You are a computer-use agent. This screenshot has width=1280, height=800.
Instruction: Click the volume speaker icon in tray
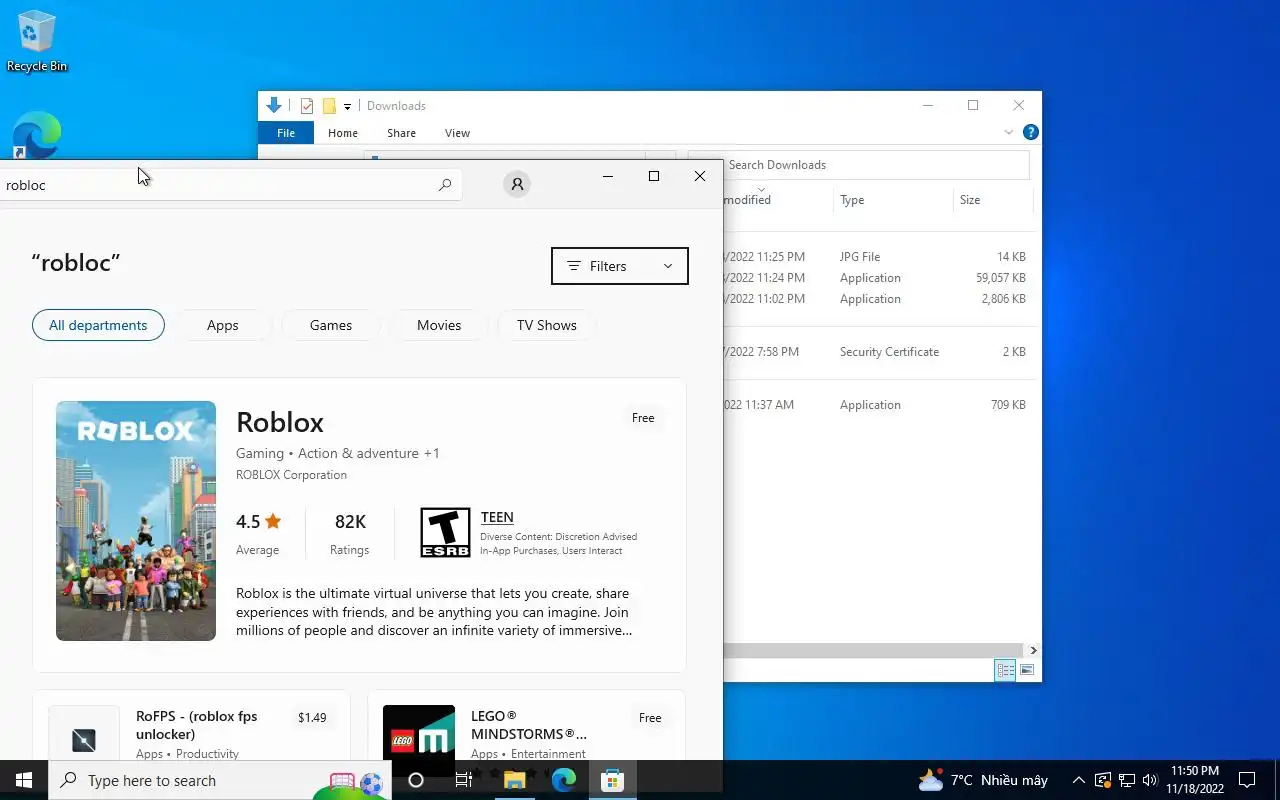pyautogui.click(x=1149, y=780)
